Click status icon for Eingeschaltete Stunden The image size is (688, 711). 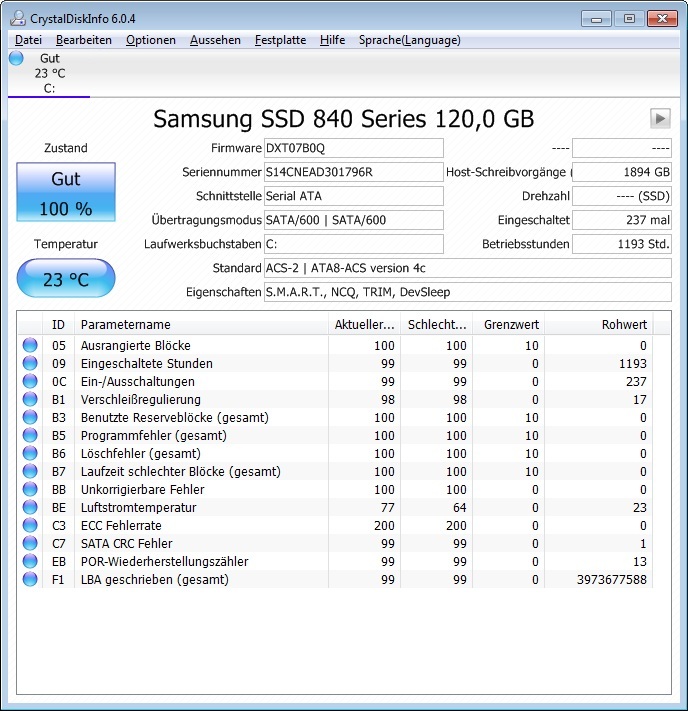point(30,363)
